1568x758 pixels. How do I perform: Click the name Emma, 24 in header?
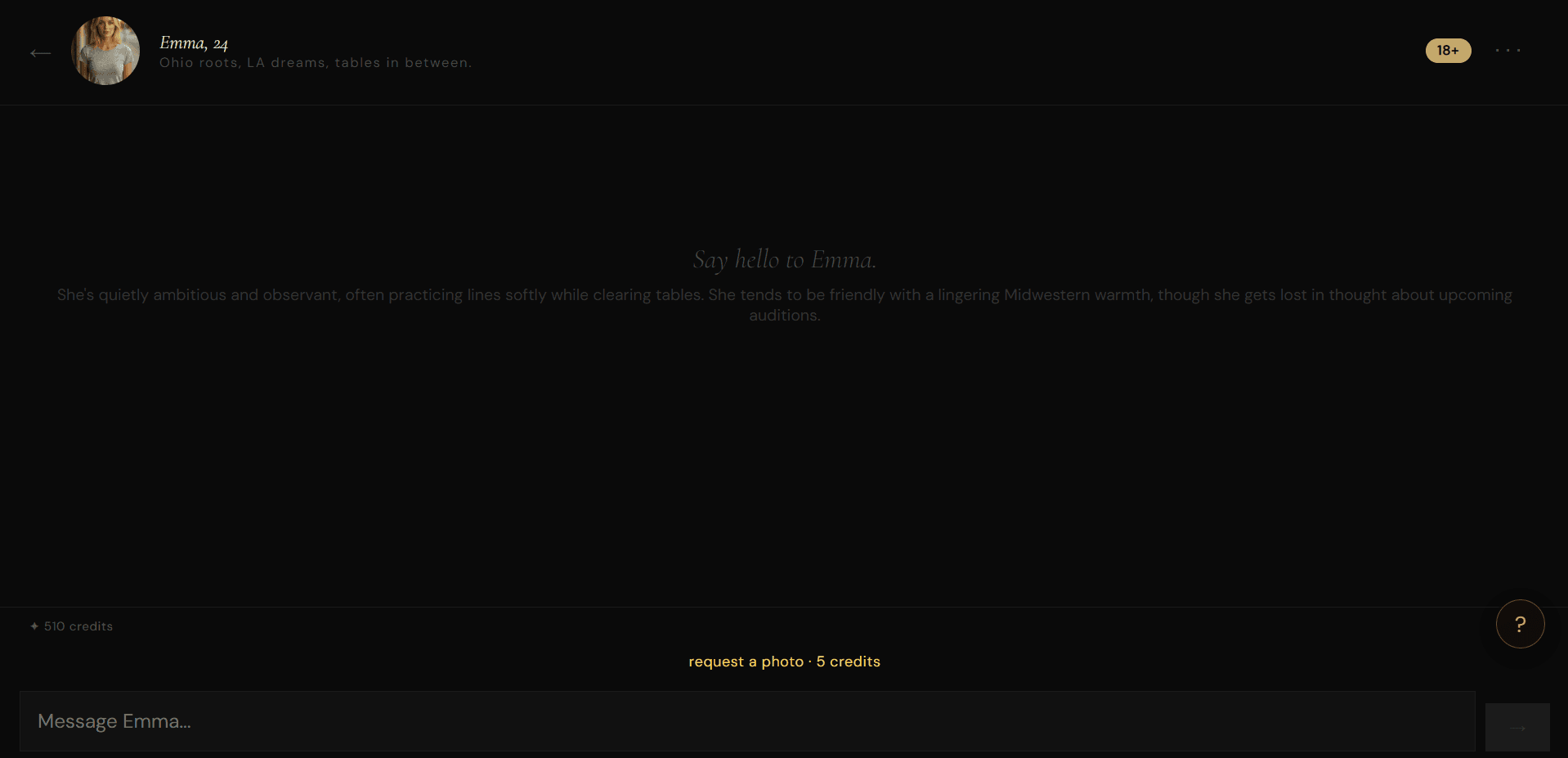(194, 43)
